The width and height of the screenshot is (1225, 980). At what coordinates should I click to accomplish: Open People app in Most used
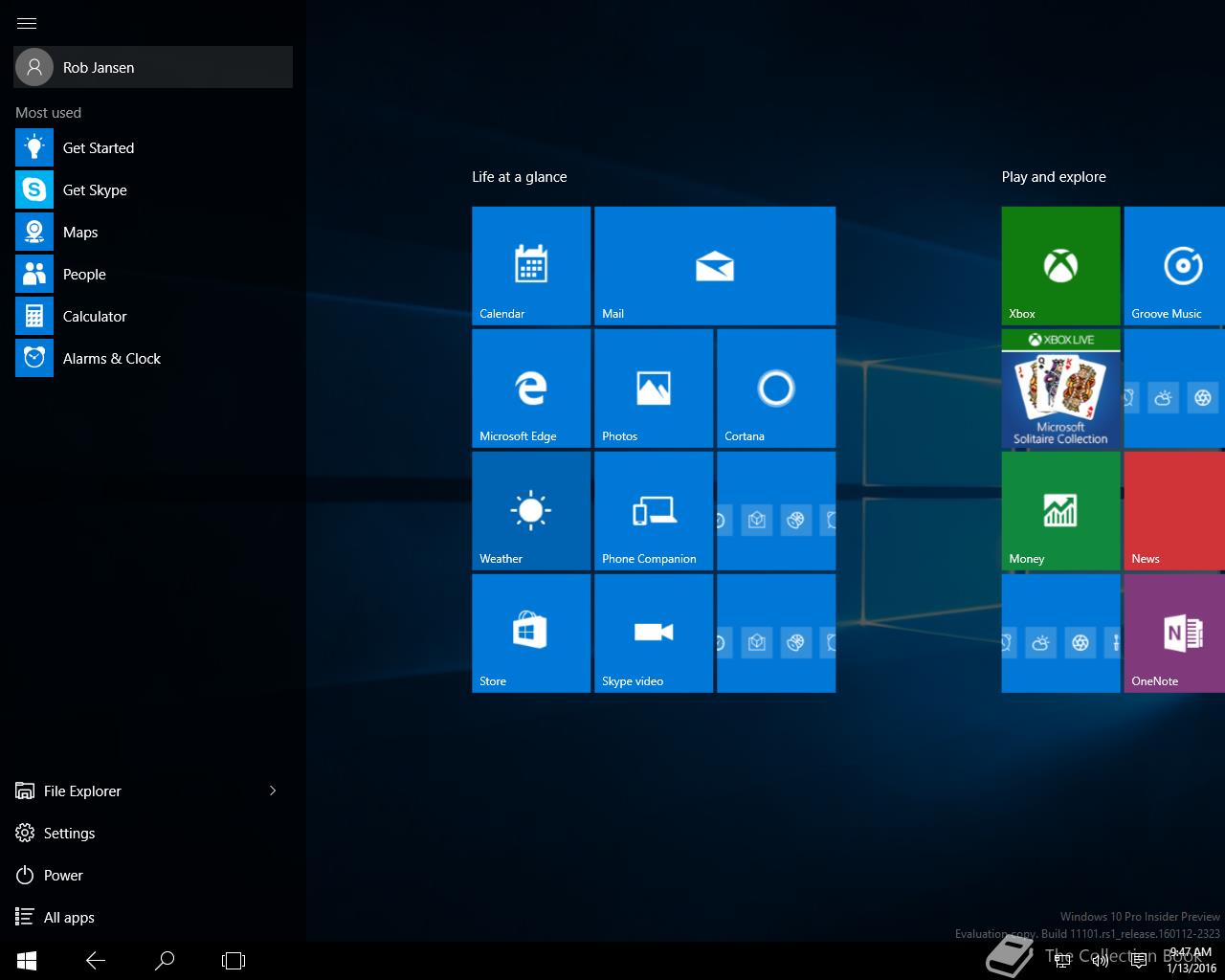click(x=153, y=274)
